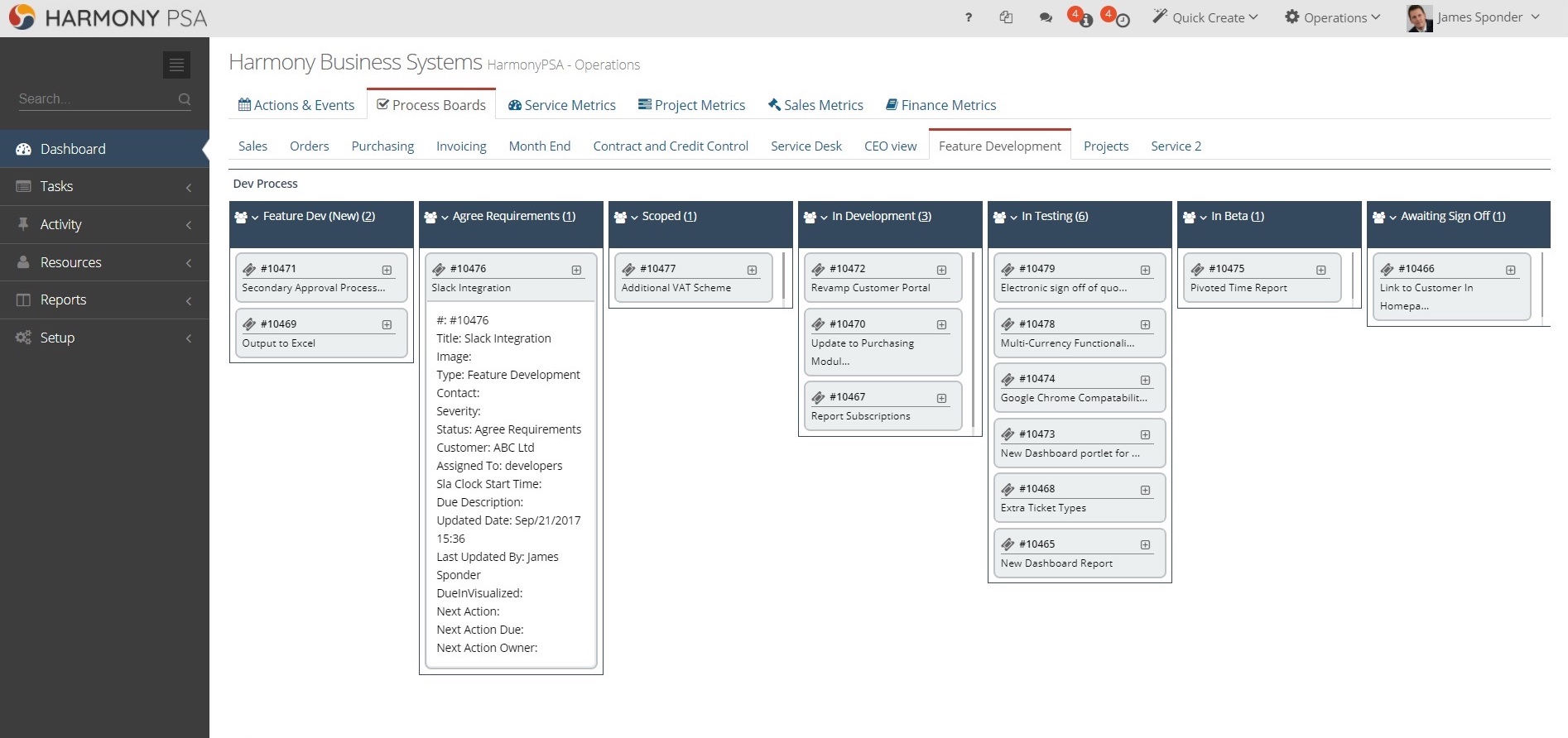1568x738 pixels.
Task: Expand details of card #10466
Action: coord(1511,270)
